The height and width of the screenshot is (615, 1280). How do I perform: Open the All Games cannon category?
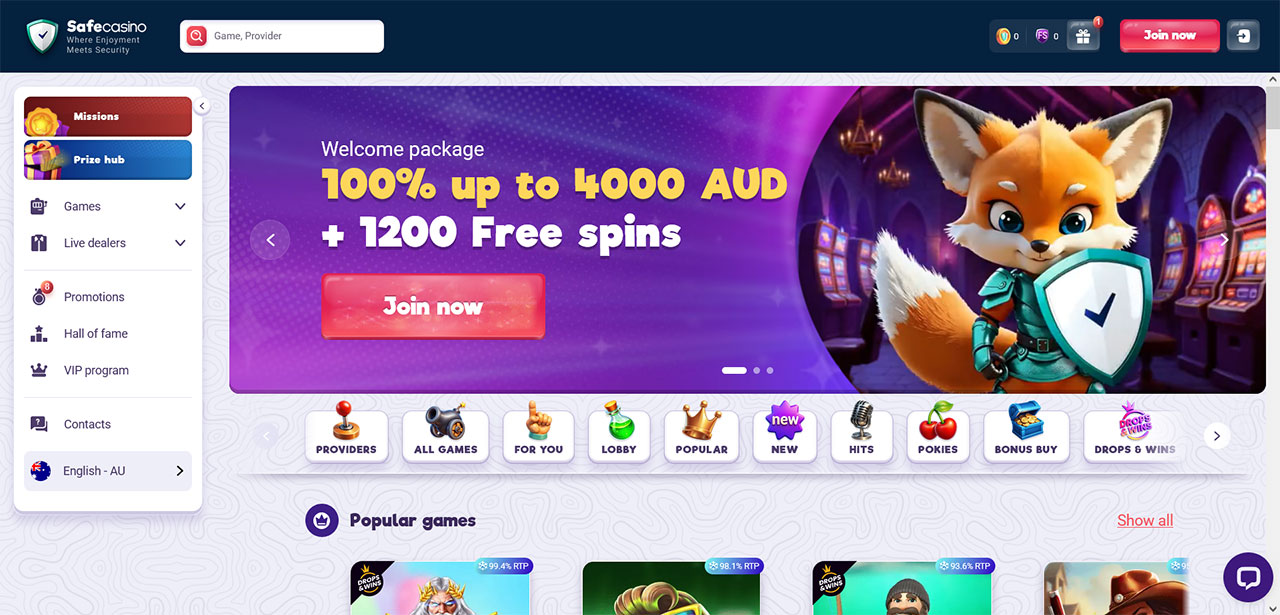(x=446, y=436)
